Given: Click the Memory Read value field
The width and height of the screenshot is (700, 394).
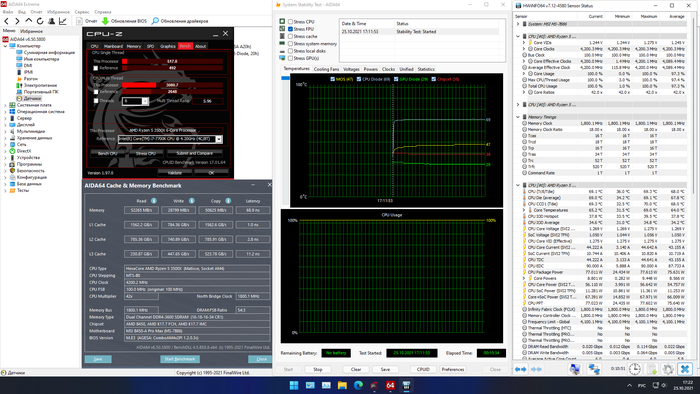Looking at the screenshot, I should 141,210.
